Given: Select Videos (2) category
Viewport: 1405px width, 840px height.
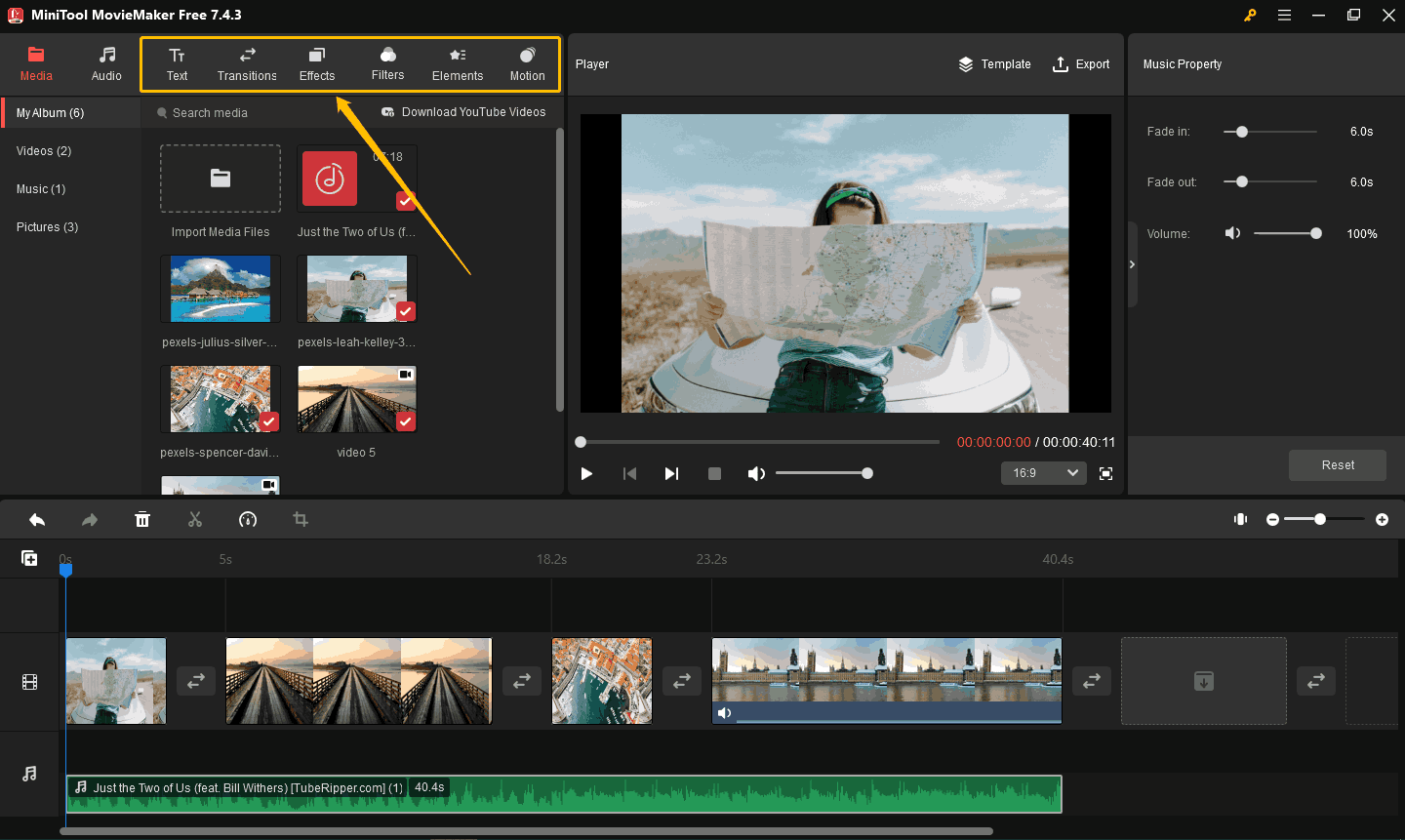Looking at the screenshot, I should 44,151.
